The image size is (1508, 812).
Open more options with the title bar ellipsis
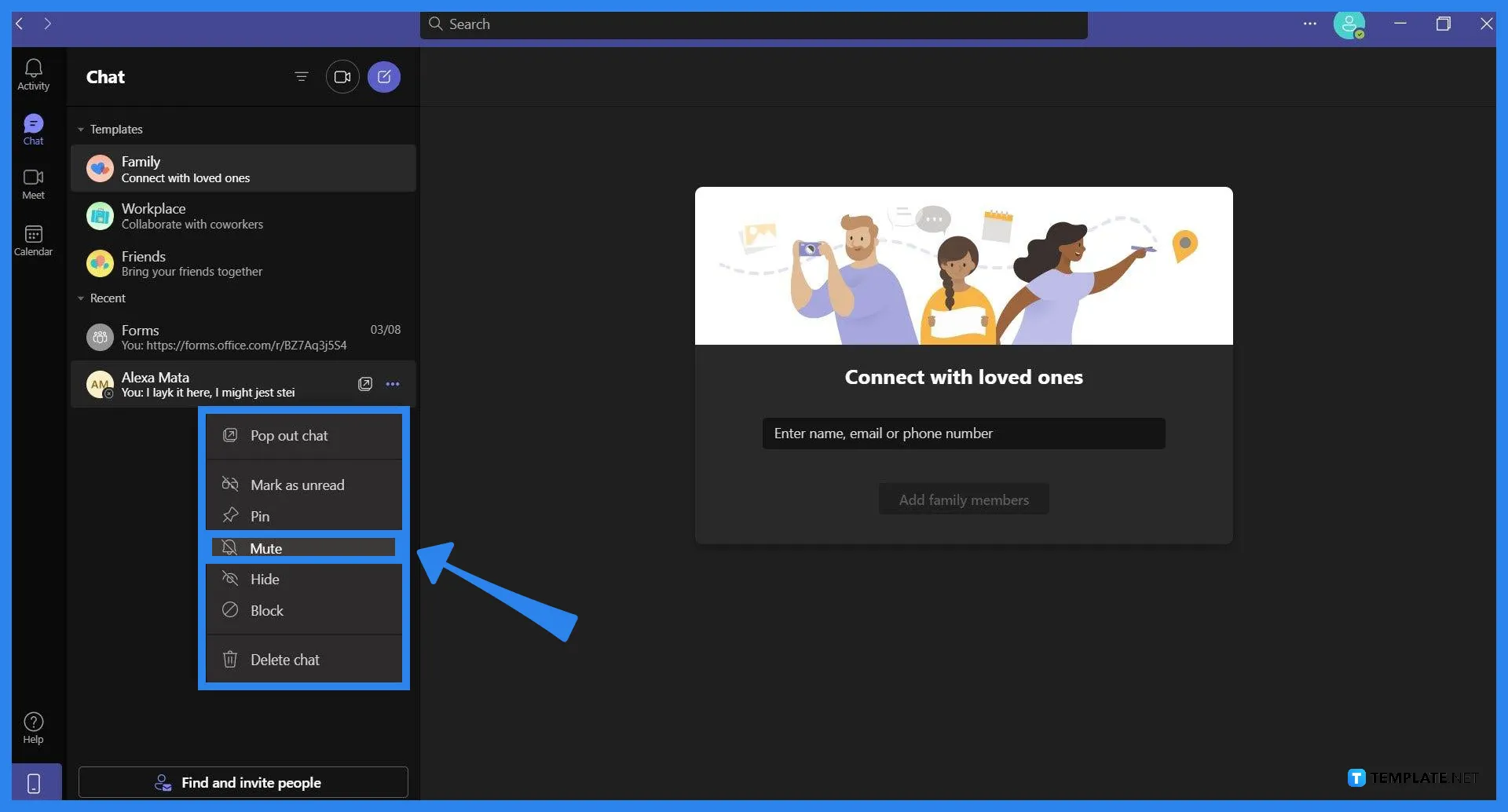(1309, 24)
